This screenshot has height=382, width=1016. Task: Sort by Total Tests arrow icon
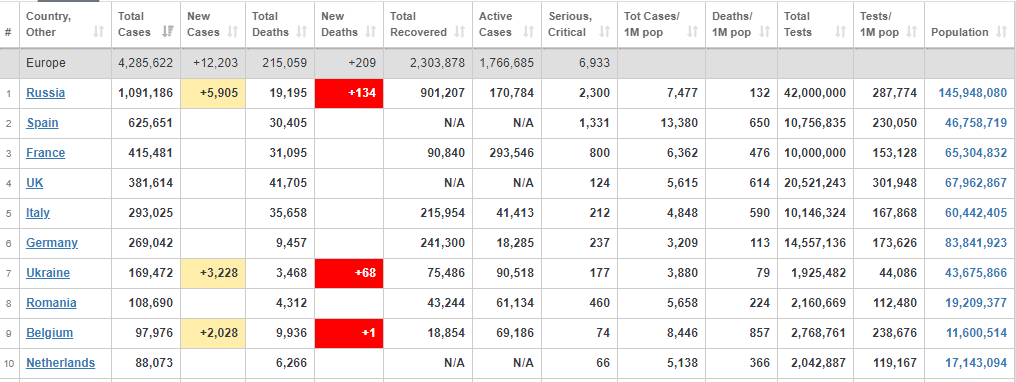tap(840, 32)
